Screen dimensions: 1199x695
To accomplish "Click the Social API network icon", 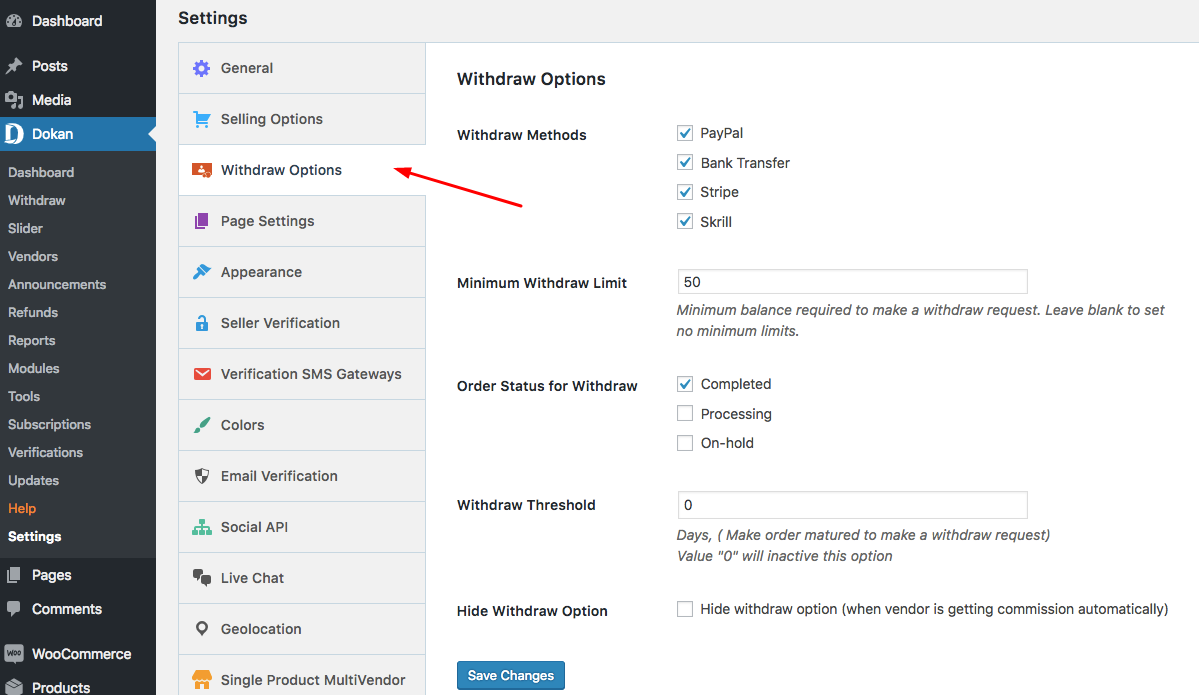I will tap(202, 527).
